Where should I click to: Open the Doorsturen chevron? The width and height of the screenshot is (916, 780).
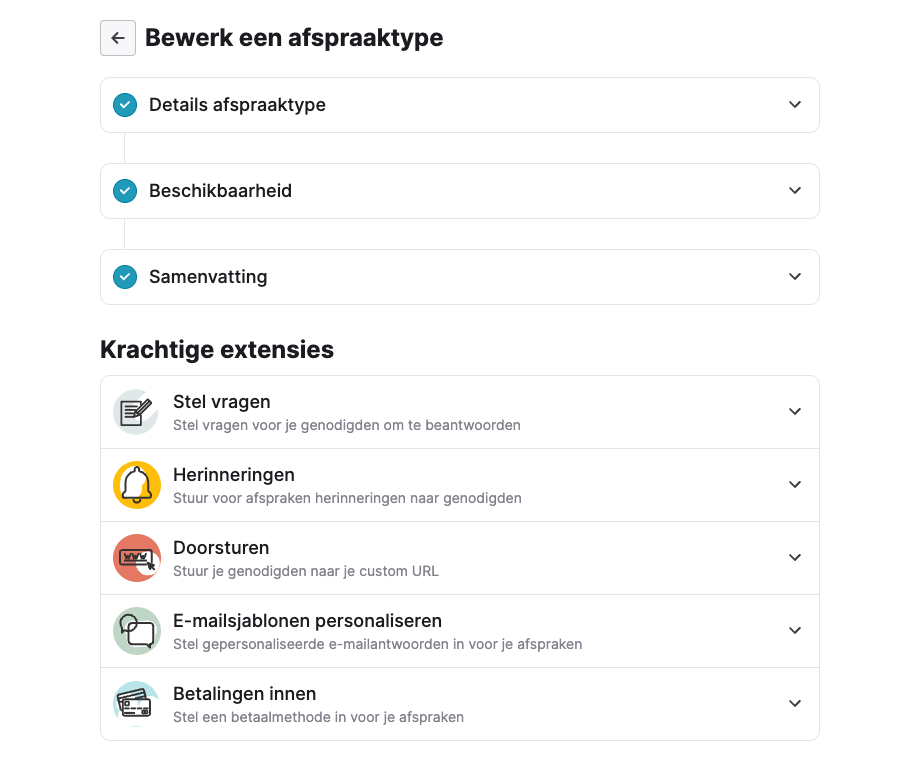coord(794,557)
